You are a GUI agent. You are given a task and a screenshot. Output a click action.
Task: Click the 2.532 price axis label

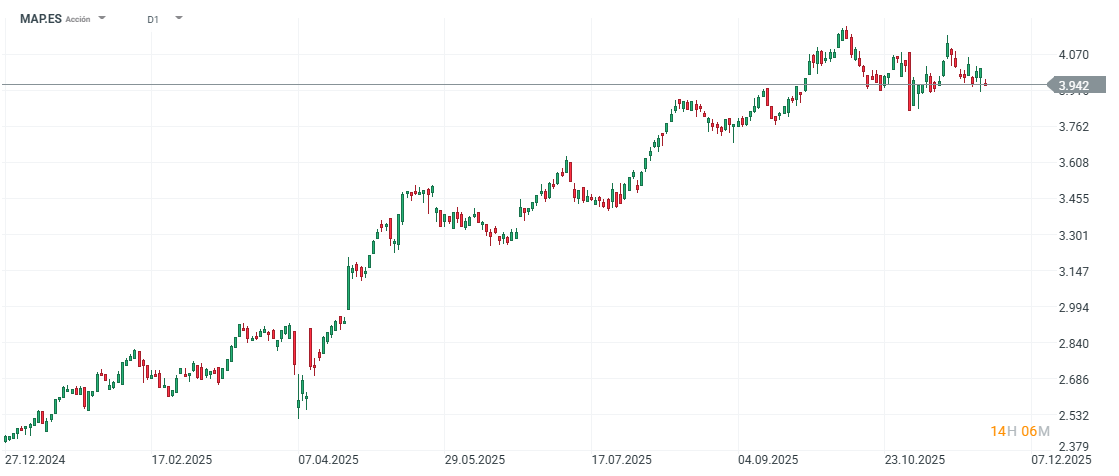pos(1073,416)
